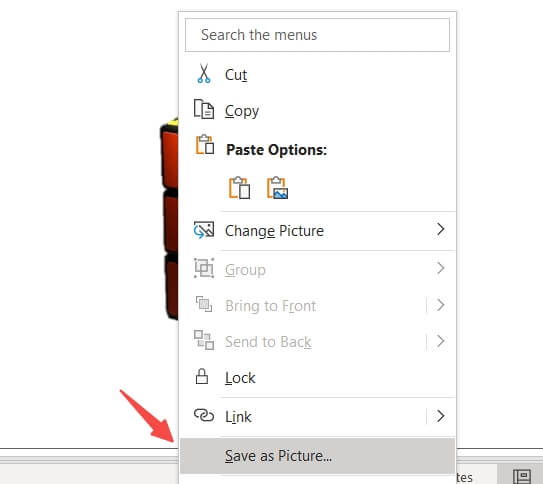Viewport: 543px width, 484px height.
Task: Click the Bring to Front icon
Action: (x=204, y=304)
